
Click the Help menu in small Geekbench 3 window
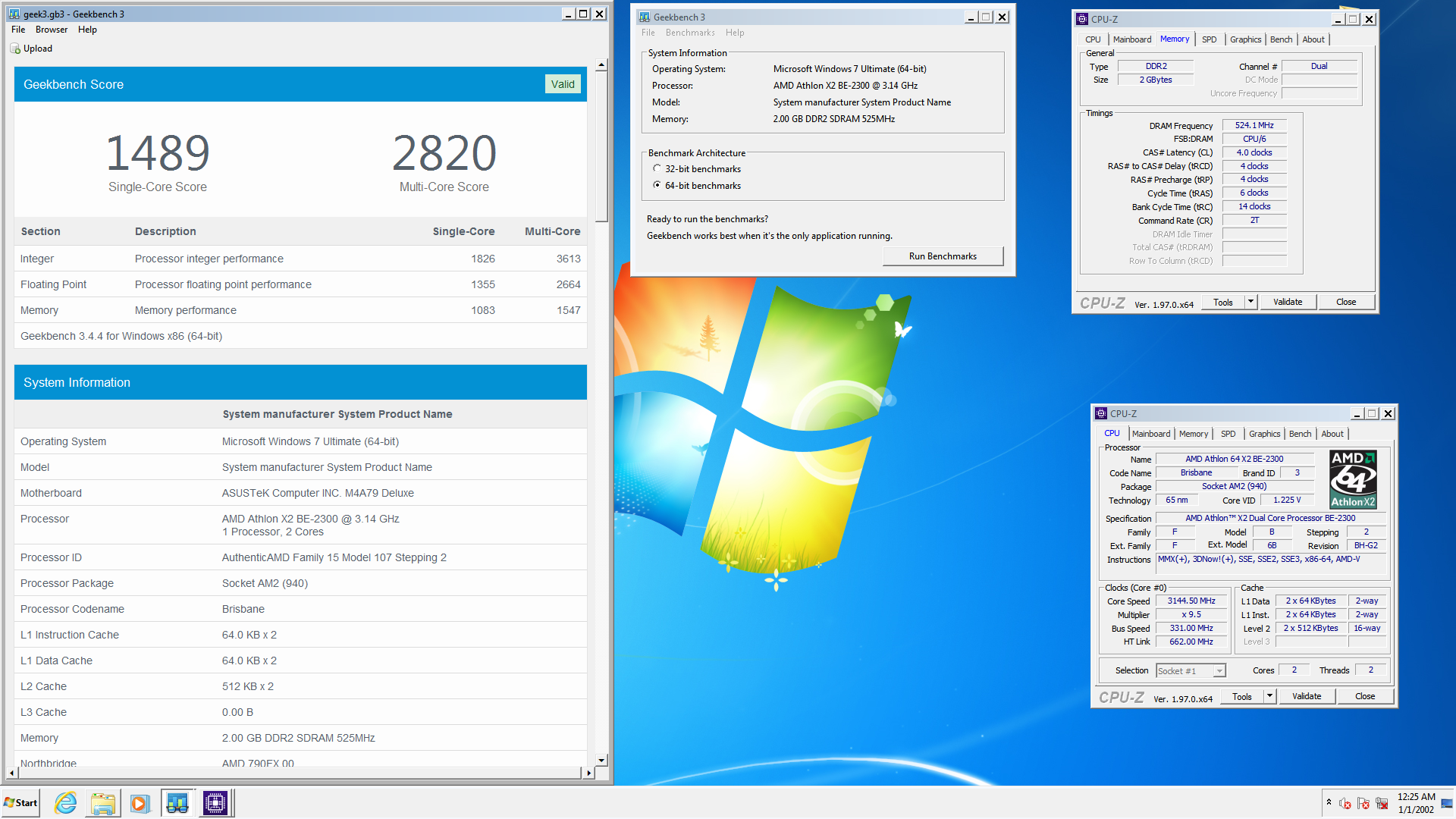tap(735, 33)
